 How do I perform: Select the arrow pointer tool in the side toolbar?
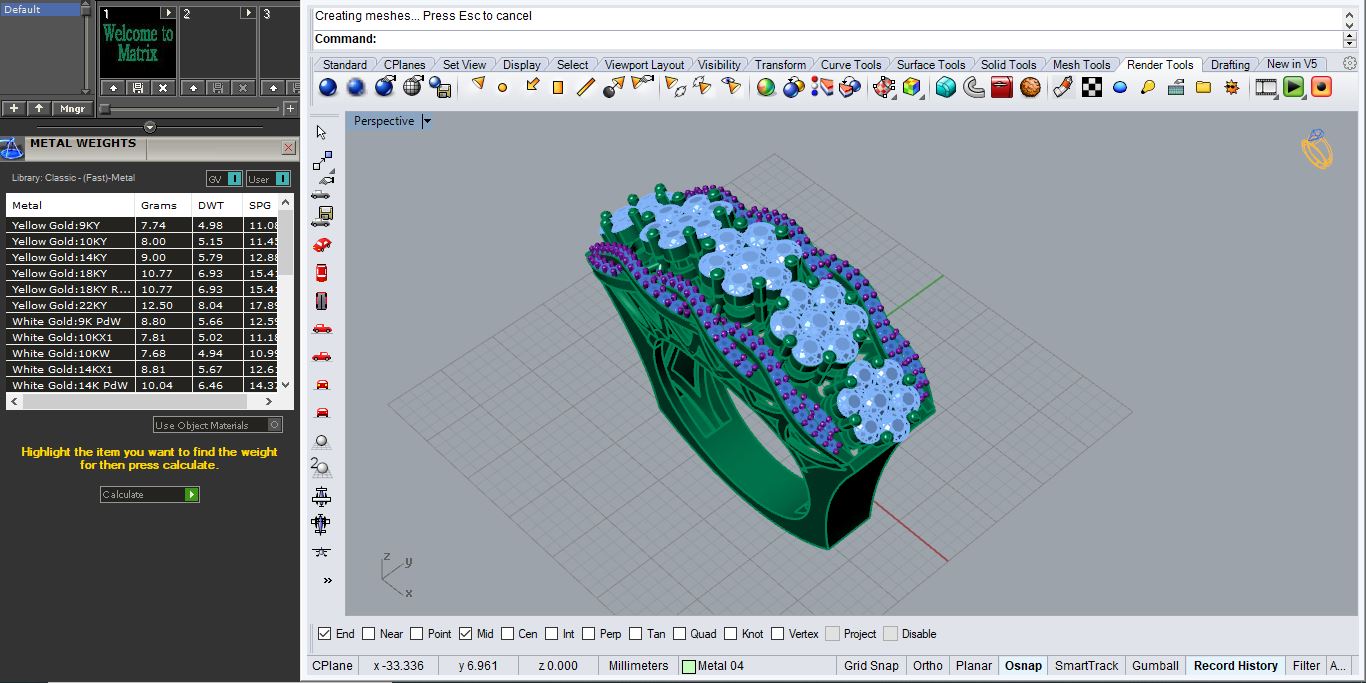(322, 131)
